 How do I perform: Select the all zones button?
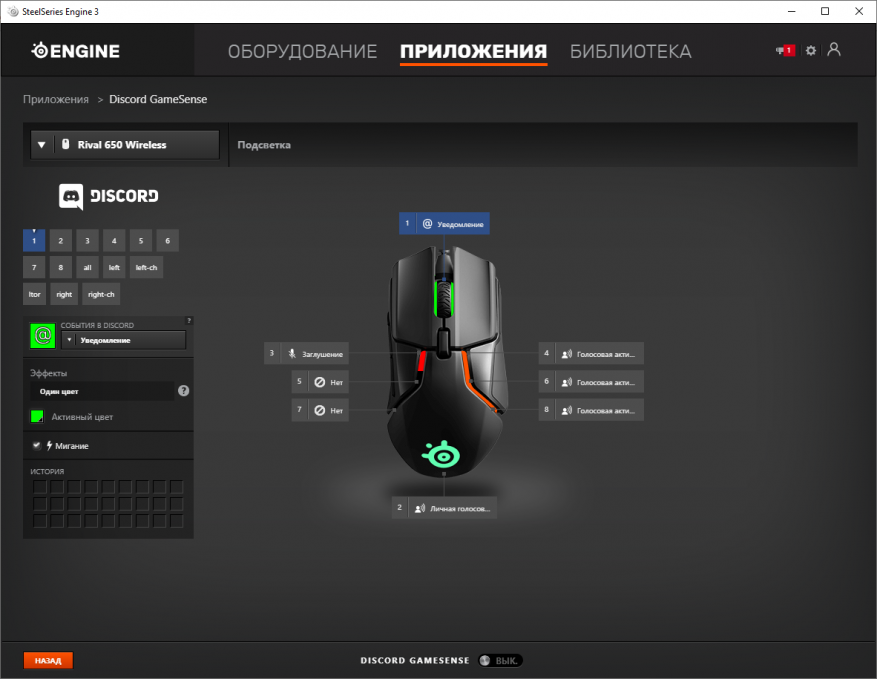pos(87,267)
